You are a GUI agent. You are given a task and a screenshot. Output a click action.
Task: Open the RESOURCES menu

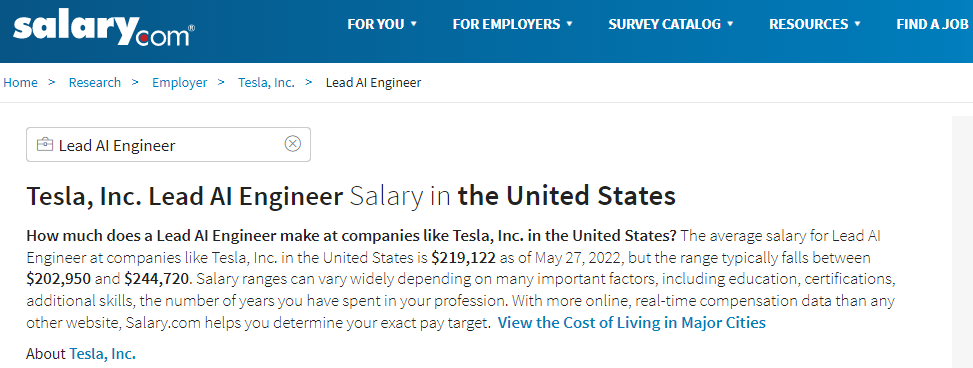point(809,24)
